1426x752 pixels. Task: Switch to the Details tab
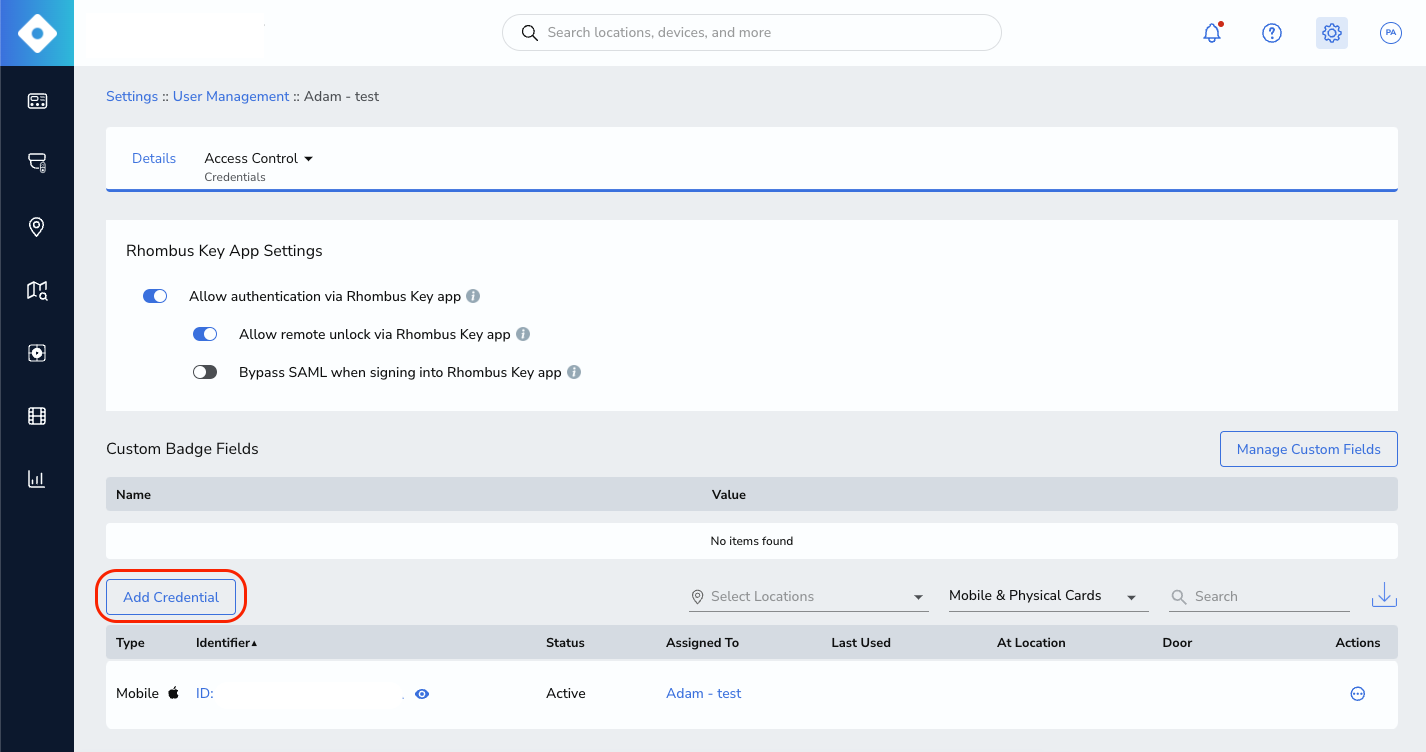tap(154, 158)
